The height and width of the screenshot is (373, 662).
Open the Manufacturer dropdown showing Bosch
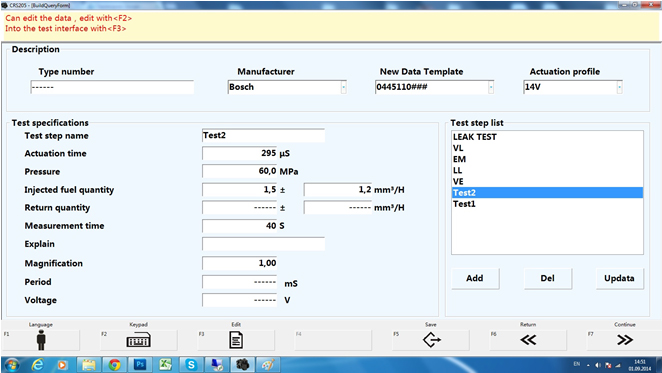344,87
